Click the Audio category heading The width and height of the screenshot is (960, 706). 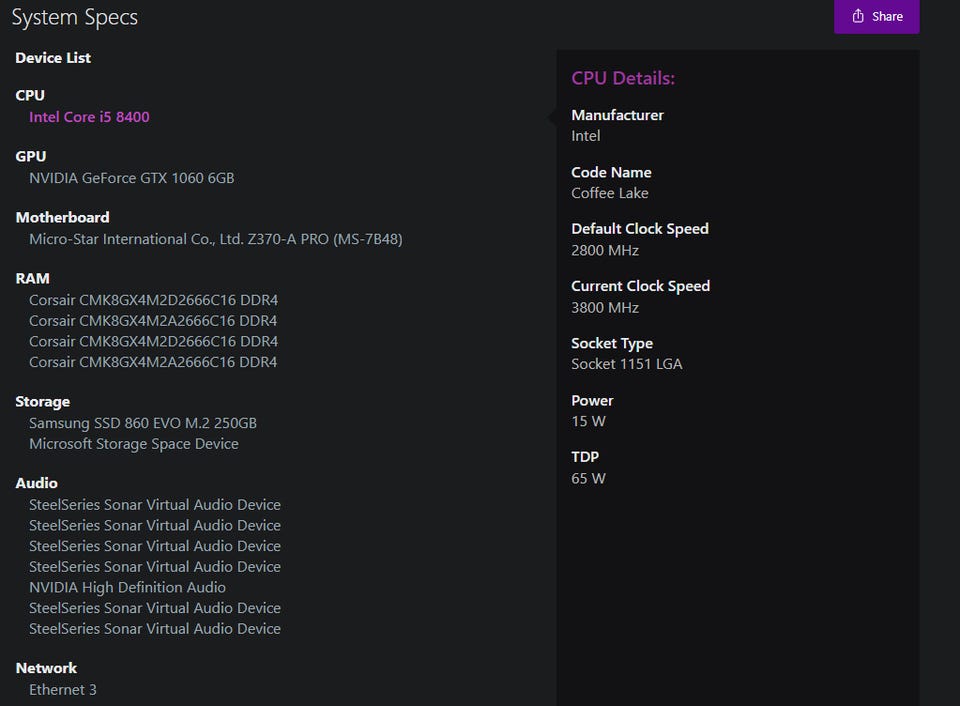[x=36, y=483]
